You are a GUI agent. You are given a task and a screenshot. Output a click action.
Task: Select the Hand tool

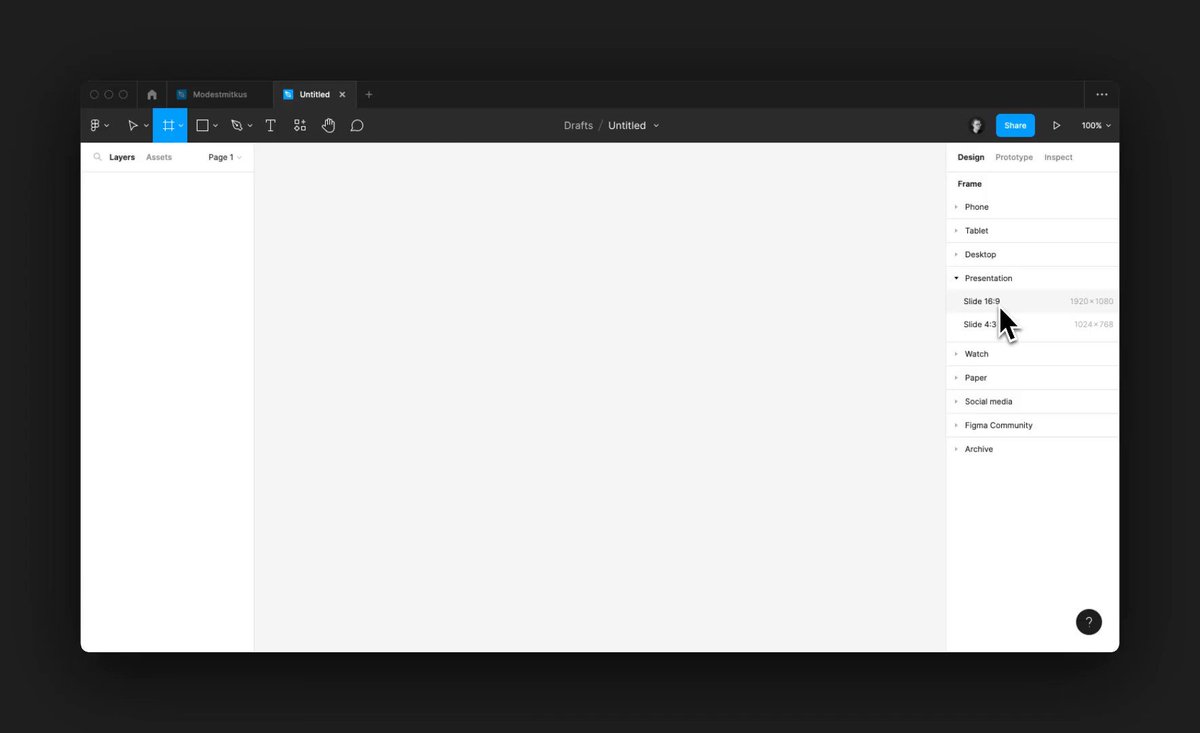[328, 126]
